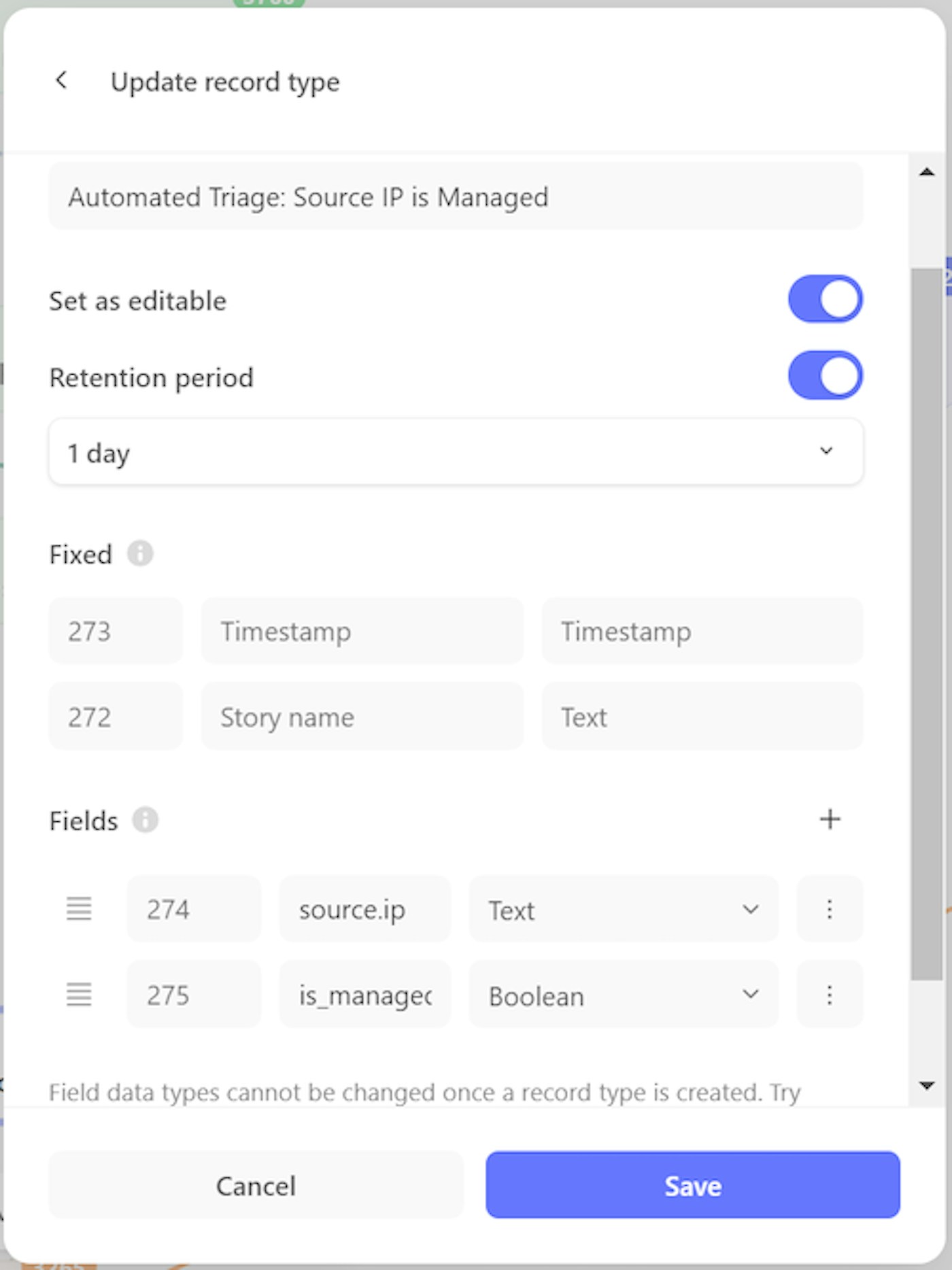Expand the Boolean data type dropdown
The width and height of the screenshot is (952, 1270).
point(623,995)
